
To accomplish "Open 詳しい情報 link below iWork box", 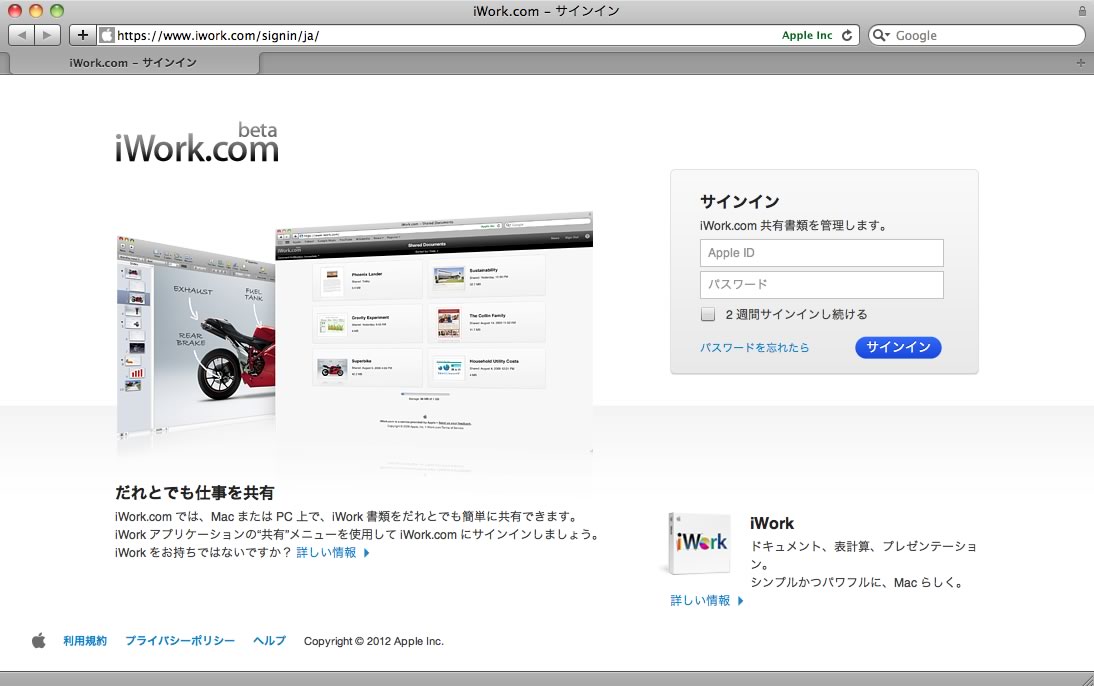I will (707, 600).
